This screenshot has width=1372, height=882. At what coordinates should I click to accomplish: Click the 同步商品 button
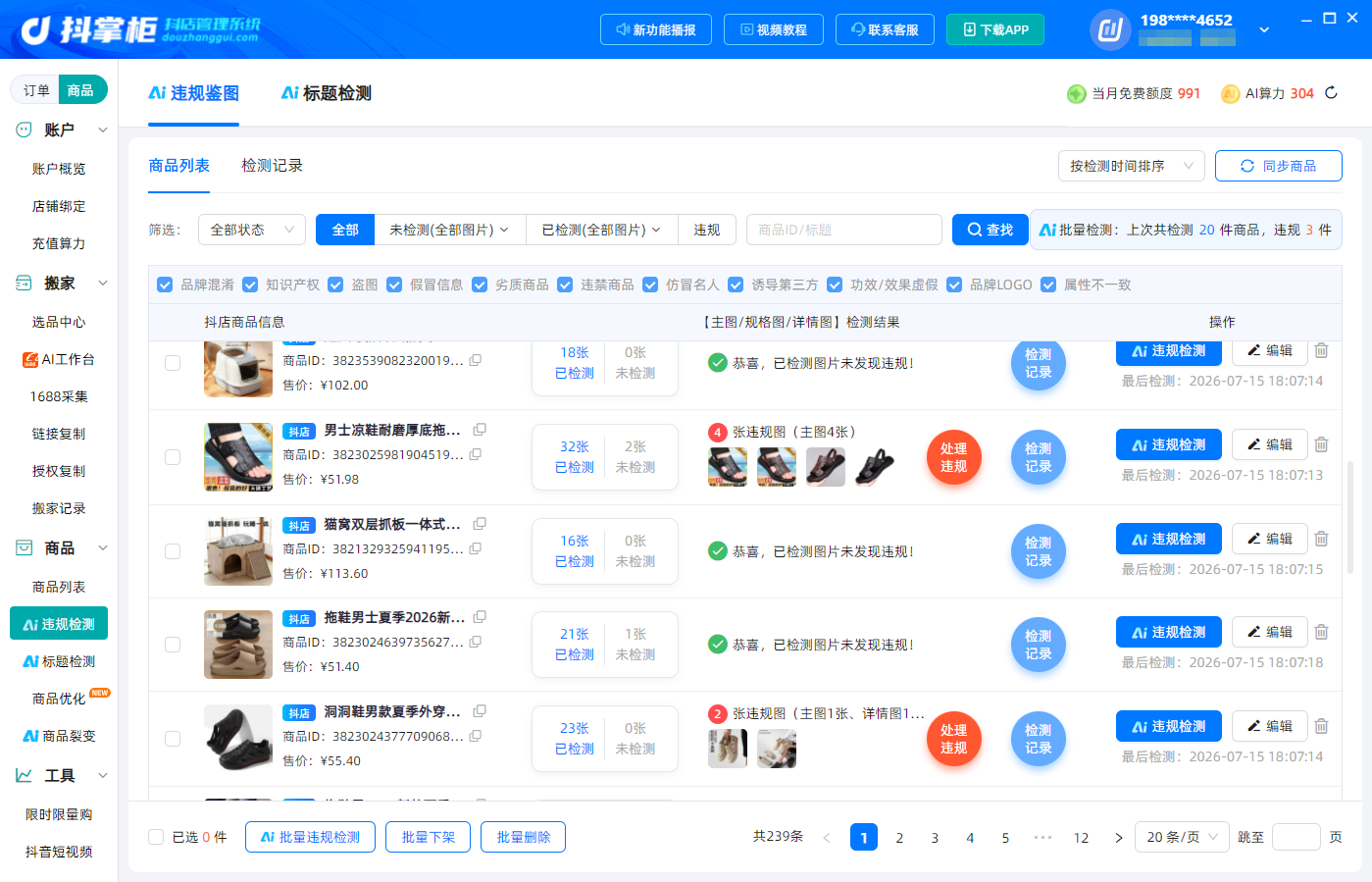[x=1279, y=166]
